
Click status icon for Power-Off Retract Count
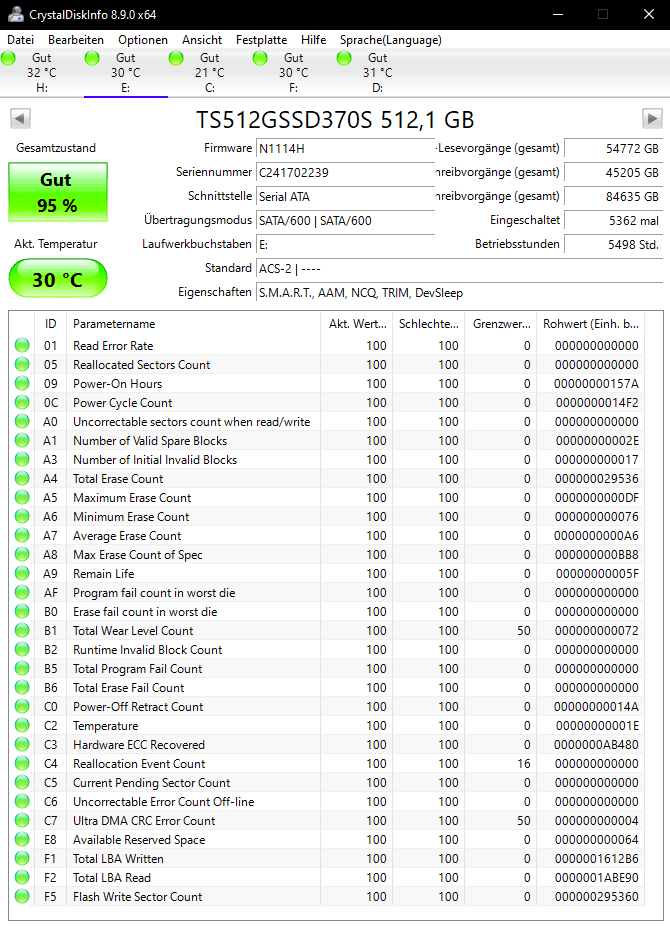coord(22,706)
